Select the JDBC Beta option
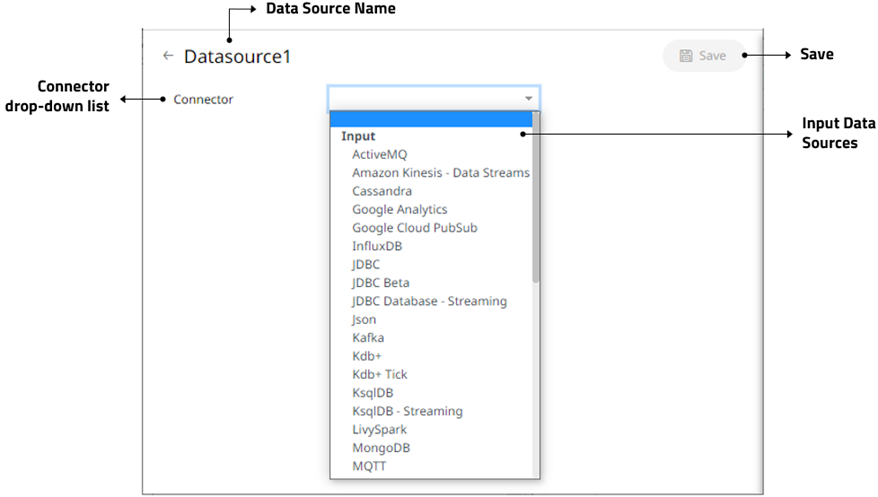This screenshot has width=878, height=497. point(380,283)
